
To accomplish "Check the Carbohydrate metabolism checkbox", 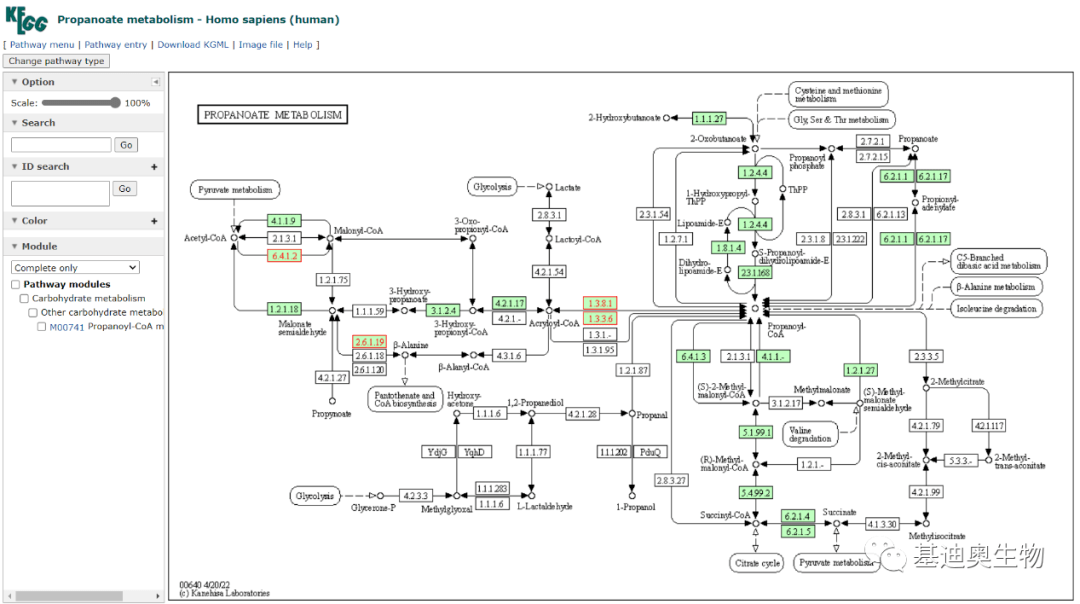I will [25, 299].
